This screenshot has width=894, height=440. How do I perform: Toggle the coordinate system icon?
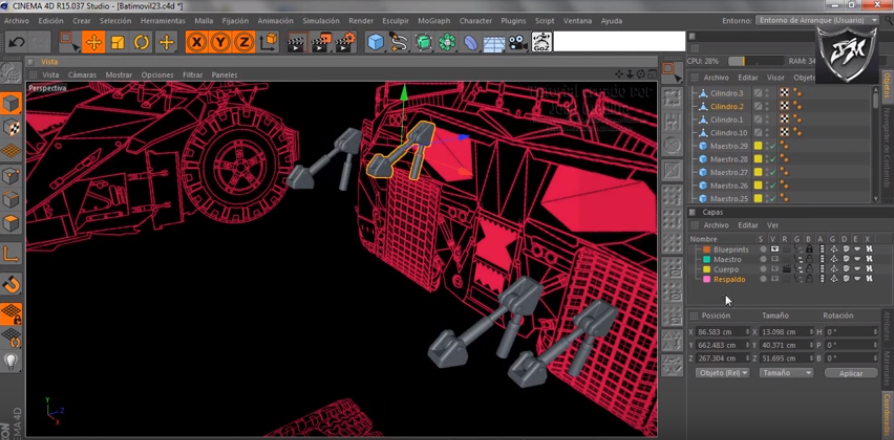coord(268,42)
